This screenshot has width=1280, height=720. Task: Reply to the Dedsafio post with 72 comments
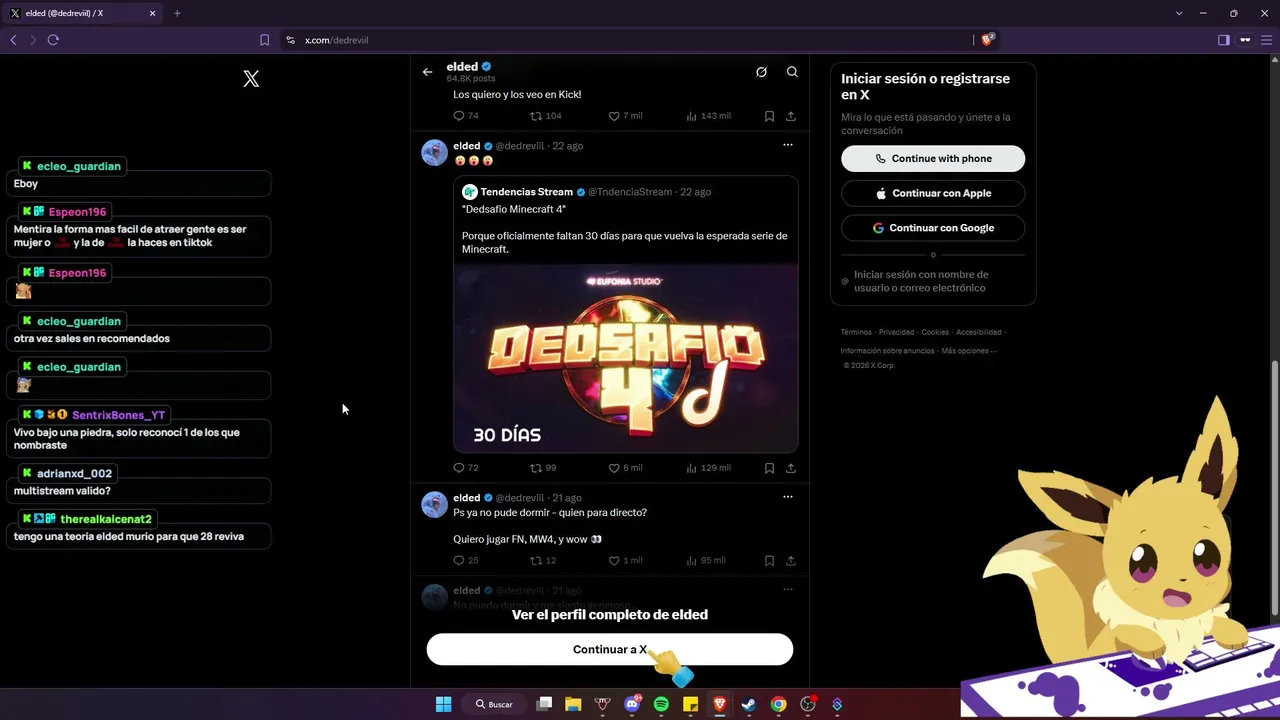(466, 468)
